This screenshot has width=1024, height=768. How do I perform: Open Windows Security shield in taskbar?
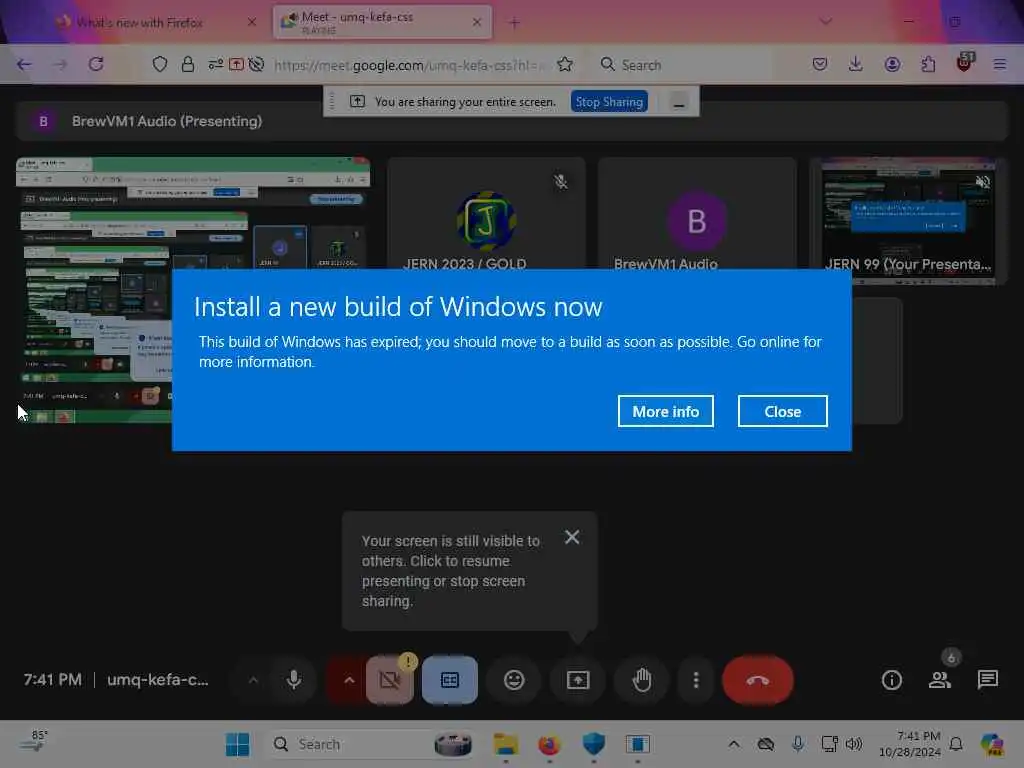point(594,744)
